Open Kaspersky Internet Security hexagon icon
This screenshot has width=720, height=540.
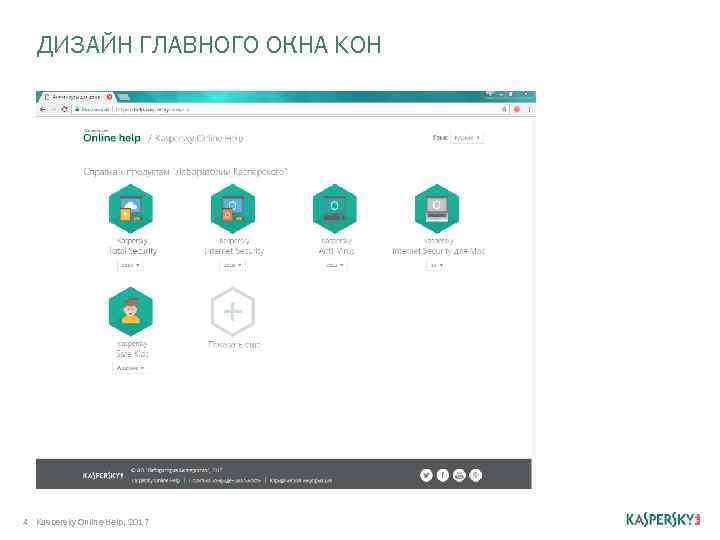[233, 209]
